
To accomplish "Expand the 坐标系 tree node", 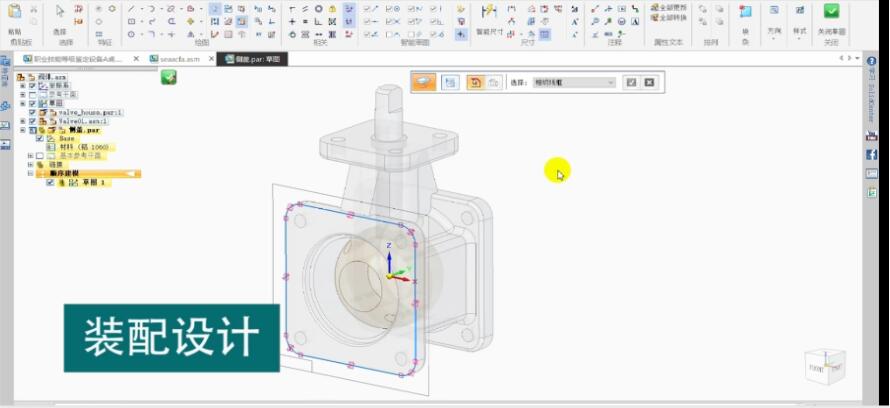I will tap(22, 86).
